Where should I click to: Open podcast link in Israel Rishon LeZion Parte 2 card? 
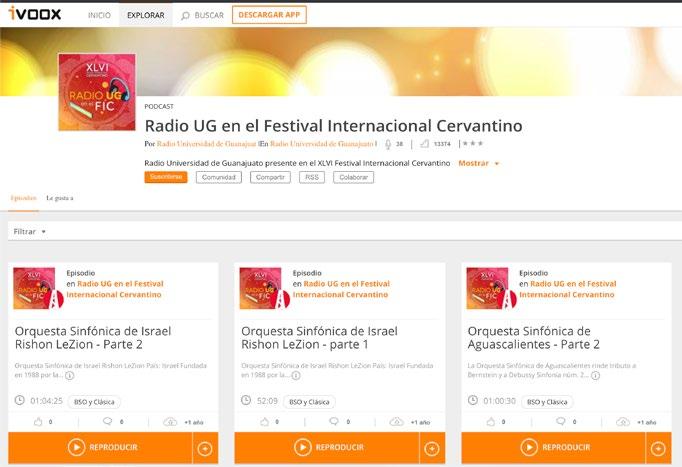(x=115, y=289)
